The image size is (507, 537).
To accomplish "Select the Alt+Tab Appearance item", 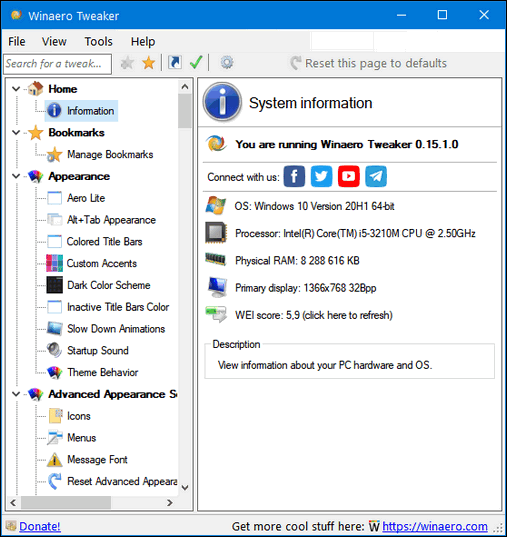I will point(111,220).
